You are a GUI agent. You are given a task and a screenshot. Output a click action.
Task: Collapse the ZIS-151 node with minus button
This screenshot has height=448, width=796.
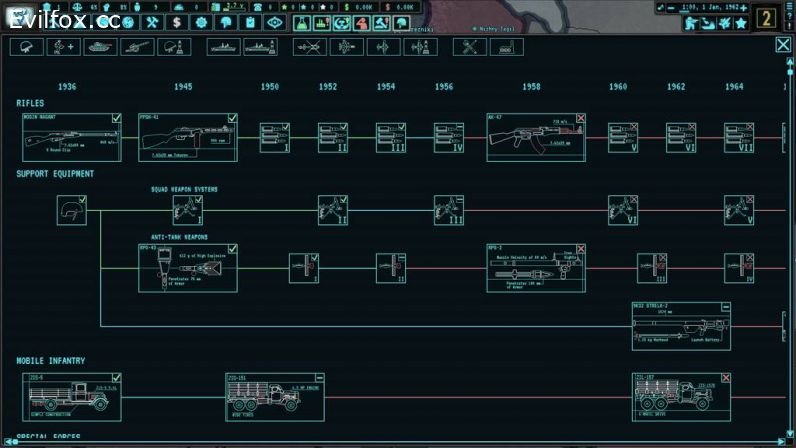pyautogui.click(x=319, y=377)
